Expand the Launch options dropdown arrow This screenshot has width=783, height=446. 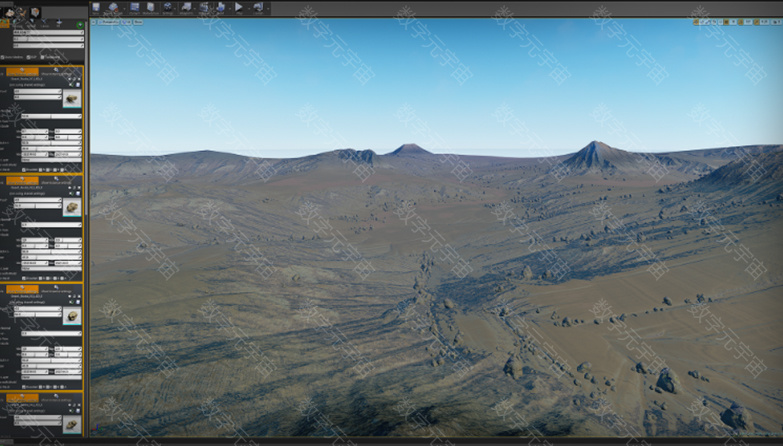coord(268,8)
